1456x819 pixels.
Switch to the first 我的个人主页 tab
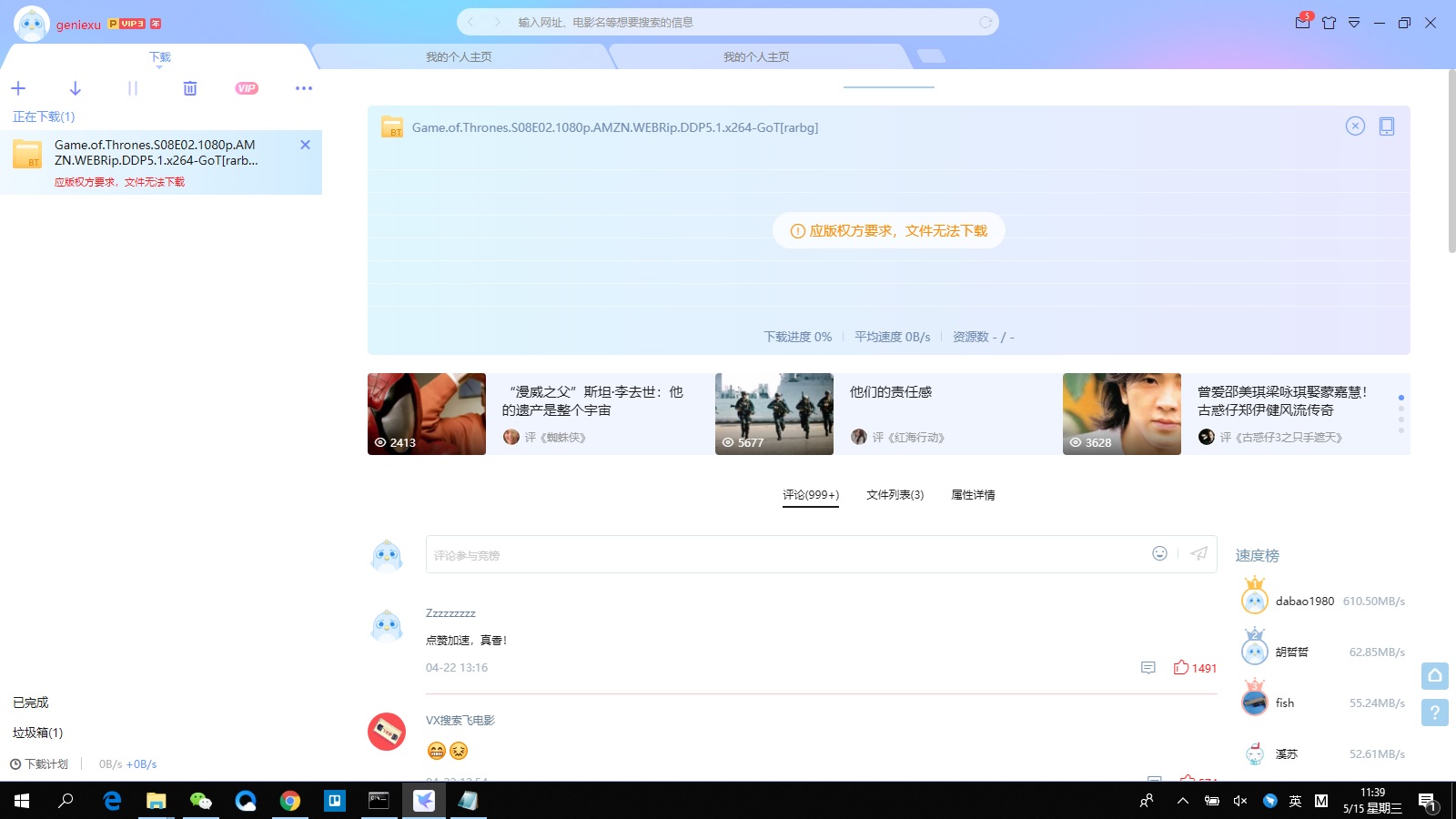click(459, 57)
